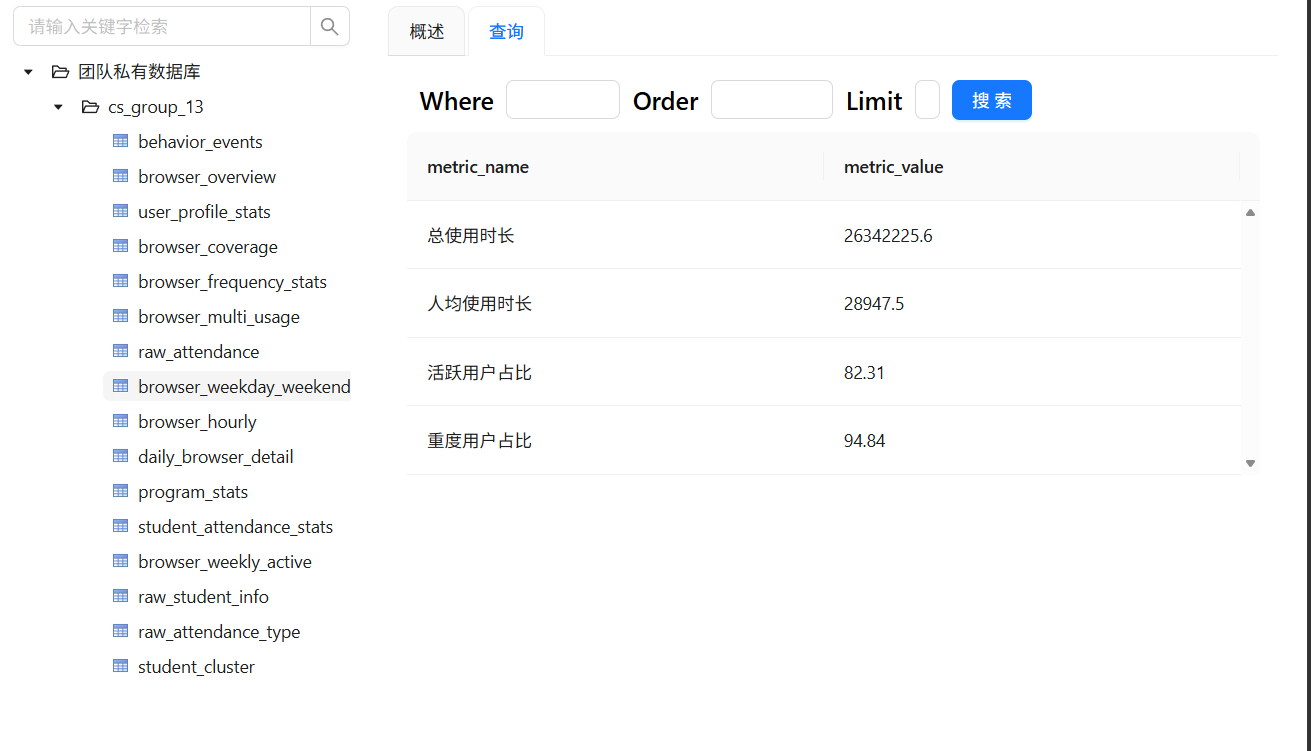Click table icon beside browser_weekly_active
Screen dimensions: 1311x751
[120, 561]
